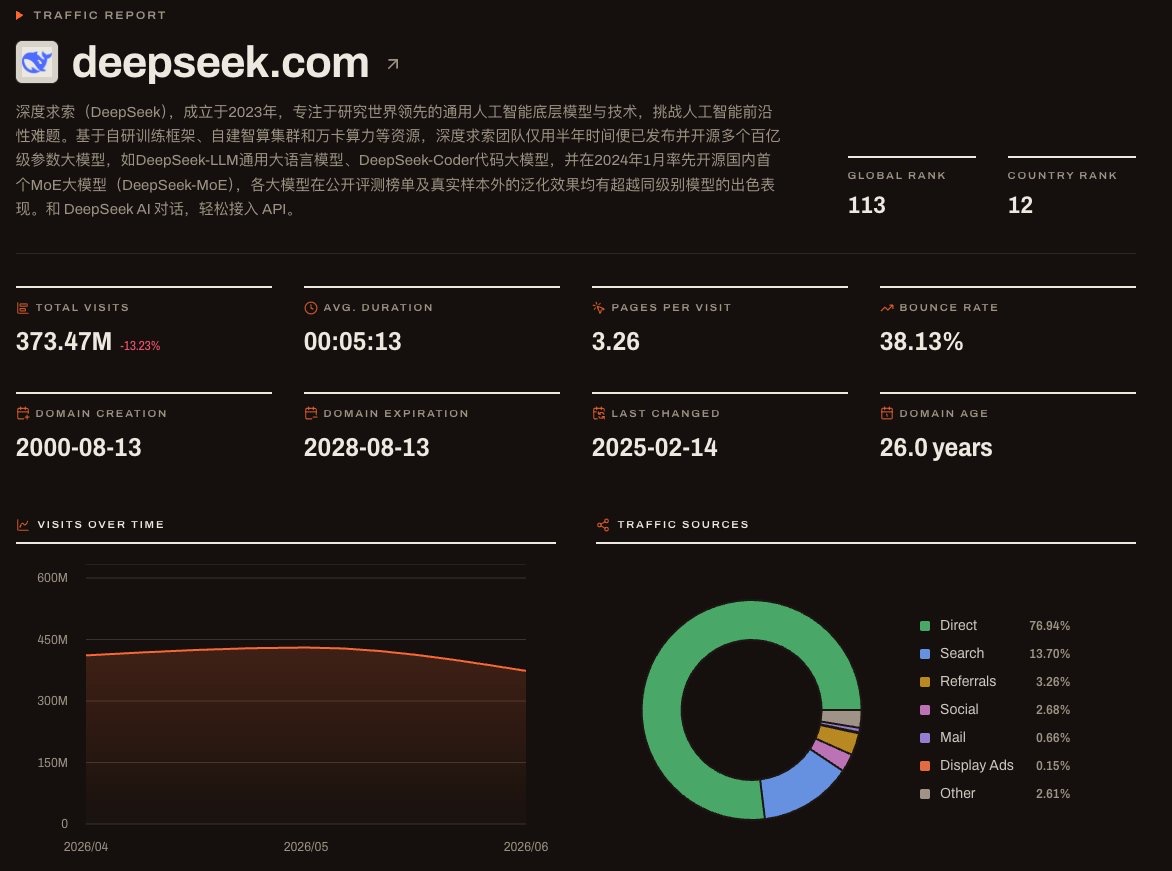Select the orange Display Ads legend swatch
The image size is (1172, 871).
[x=925, y=766]
